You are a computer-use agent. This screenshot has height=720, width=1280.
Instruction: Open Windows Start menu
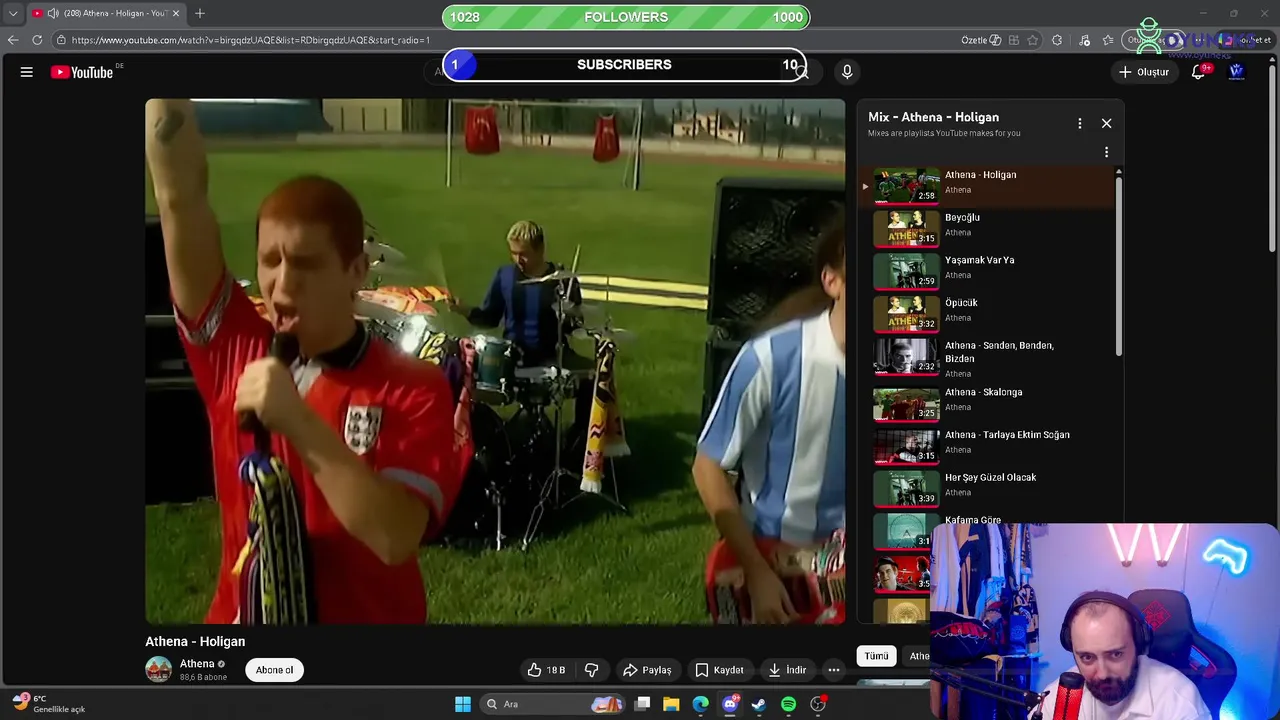(463, 704)
